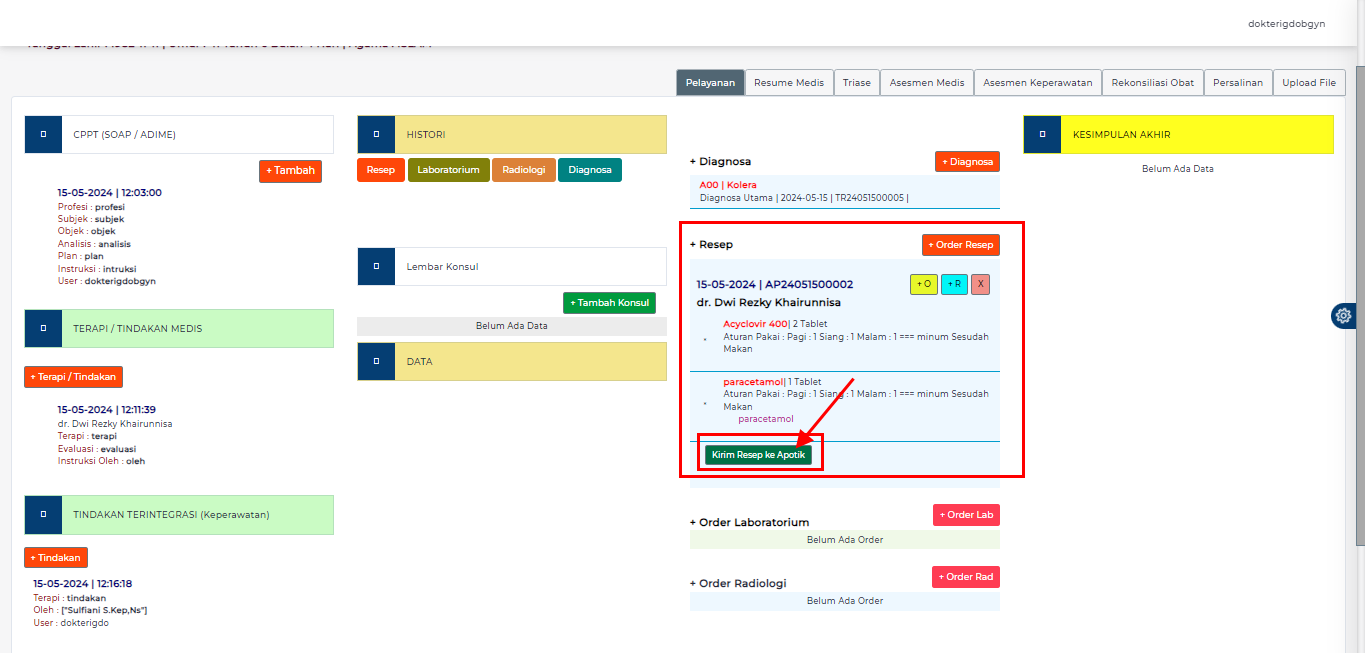The width and height of the screenshot is (1365, 653).
Task: Click the page vertical scrollbar
Action: 1359,300
